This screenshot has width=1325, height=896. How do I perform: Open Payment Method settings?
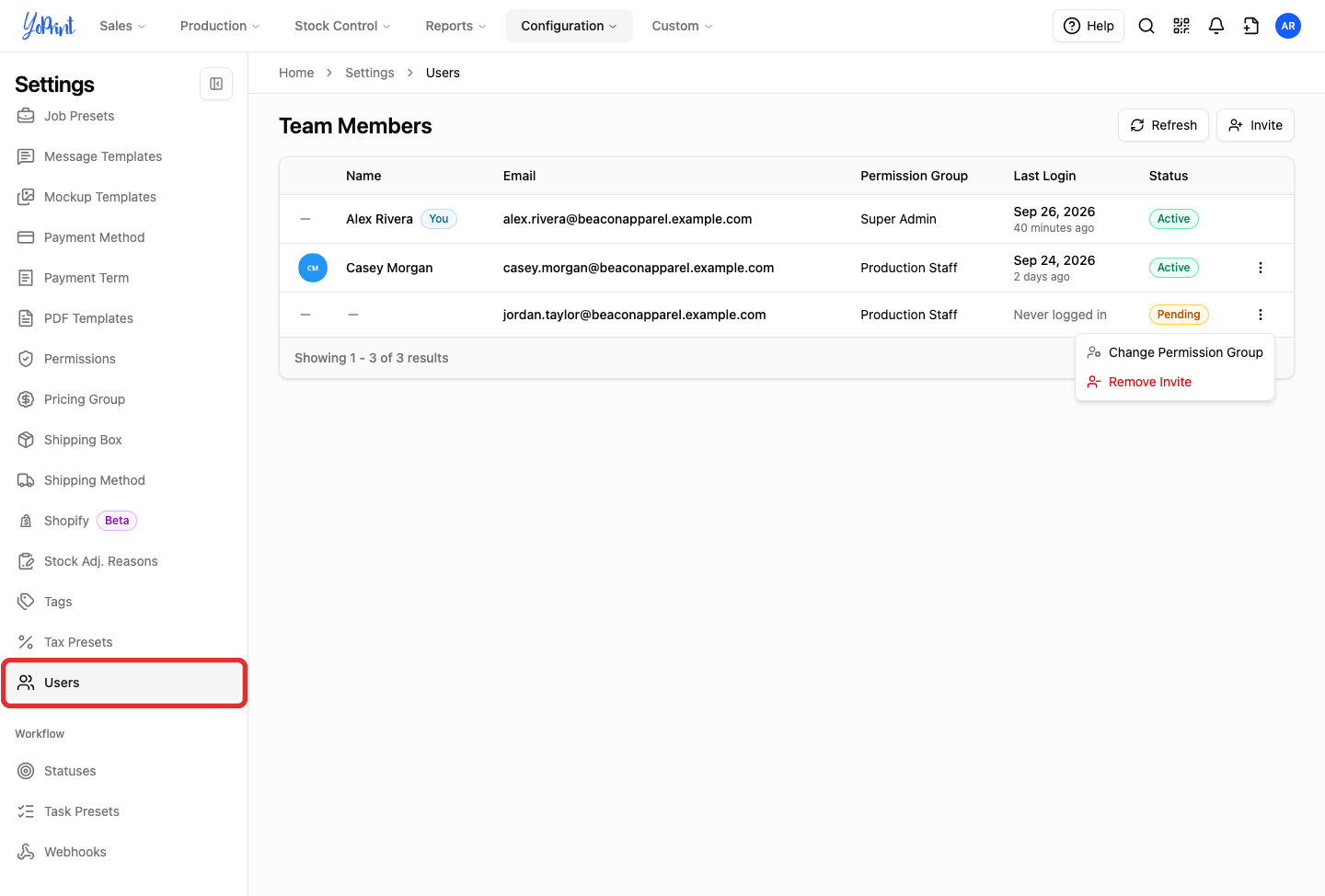pos(124,237)
